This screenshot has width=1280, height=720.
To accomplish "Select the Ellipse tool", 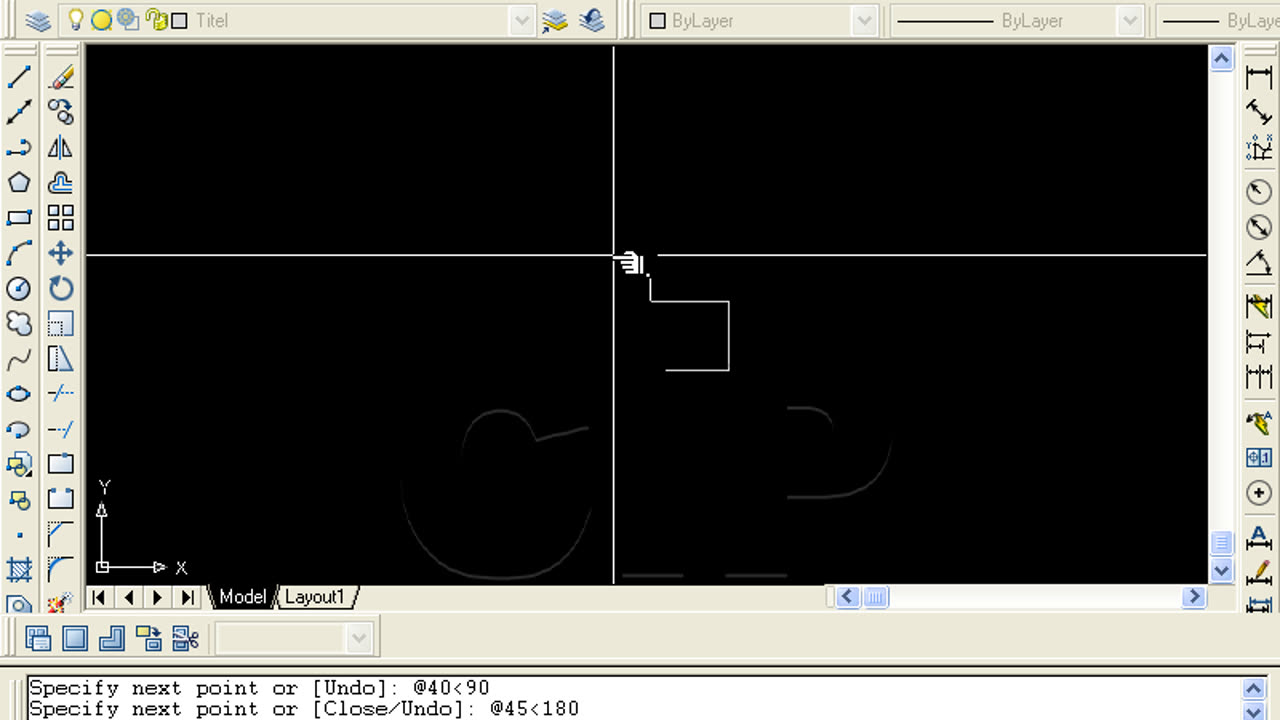I will tap(19, 394).
